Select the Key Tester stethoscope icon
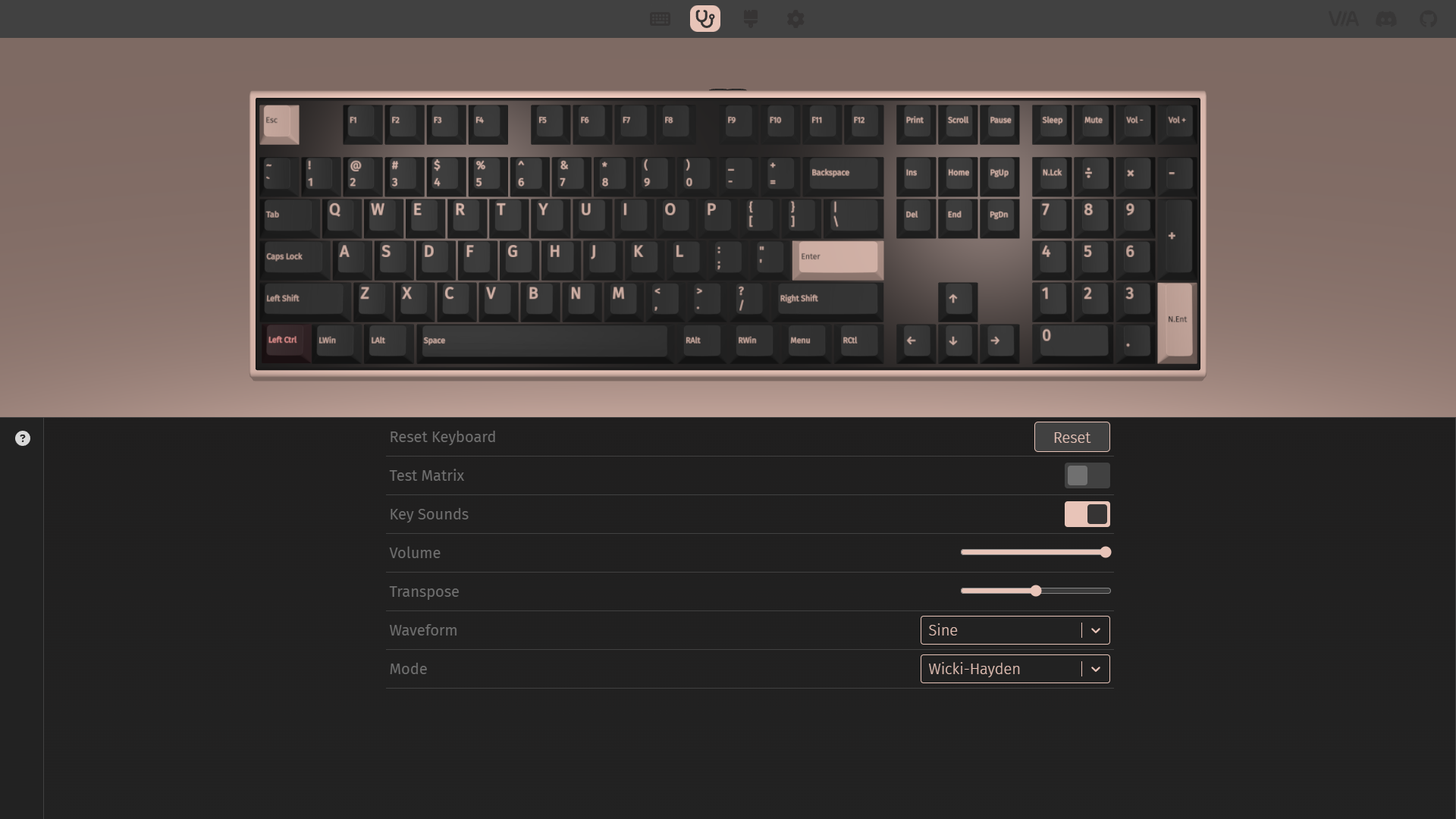This screenshot has height=819, width=1456. 704,19
